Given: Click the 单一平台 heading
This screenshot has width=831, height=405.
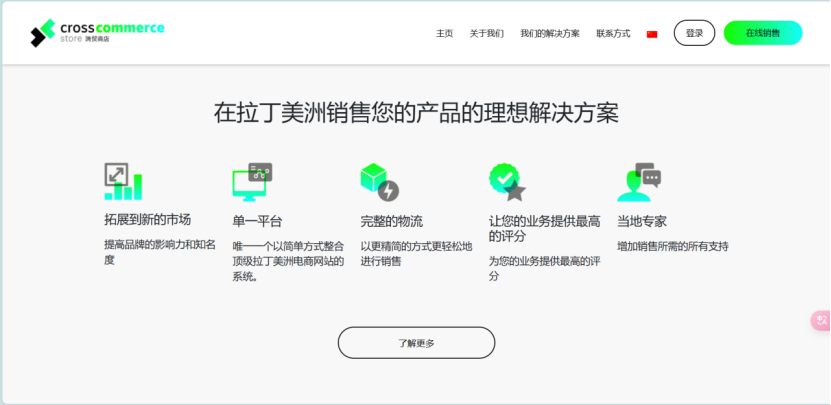Looking at the screenshot, I should coord(257,222).
